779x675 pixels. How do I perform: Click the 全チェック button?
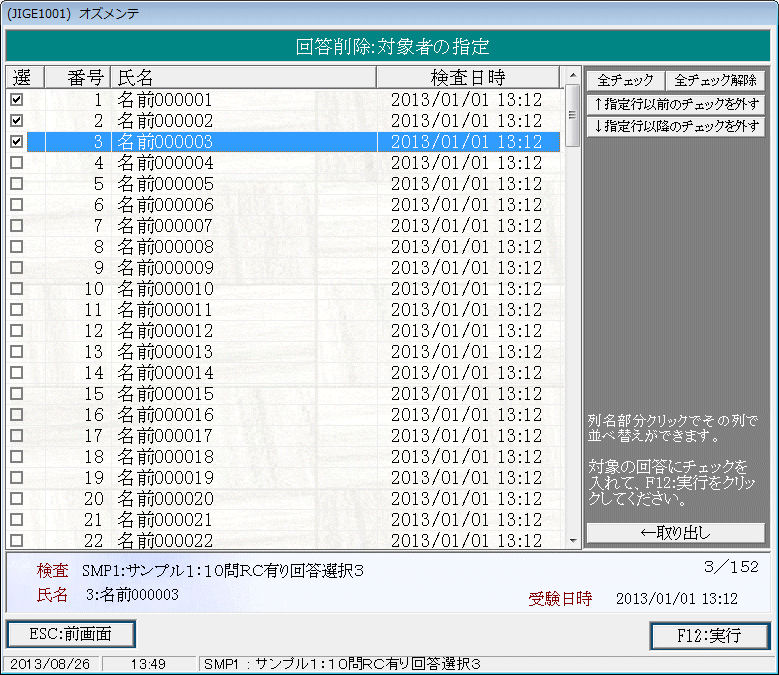tap(625, 80)
